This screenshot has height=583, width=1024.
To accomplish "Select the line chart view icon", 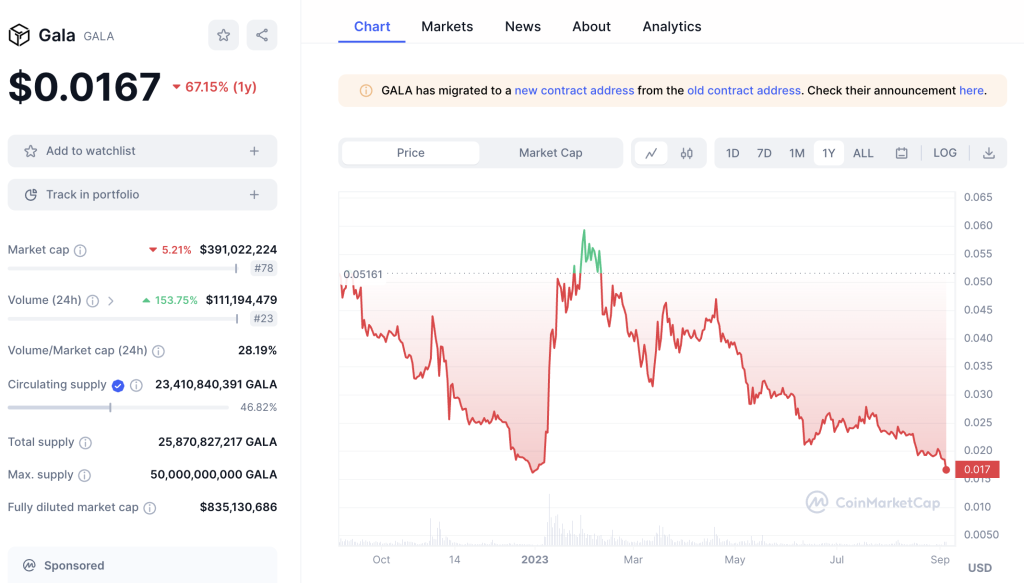I will (x=651, y=153).
